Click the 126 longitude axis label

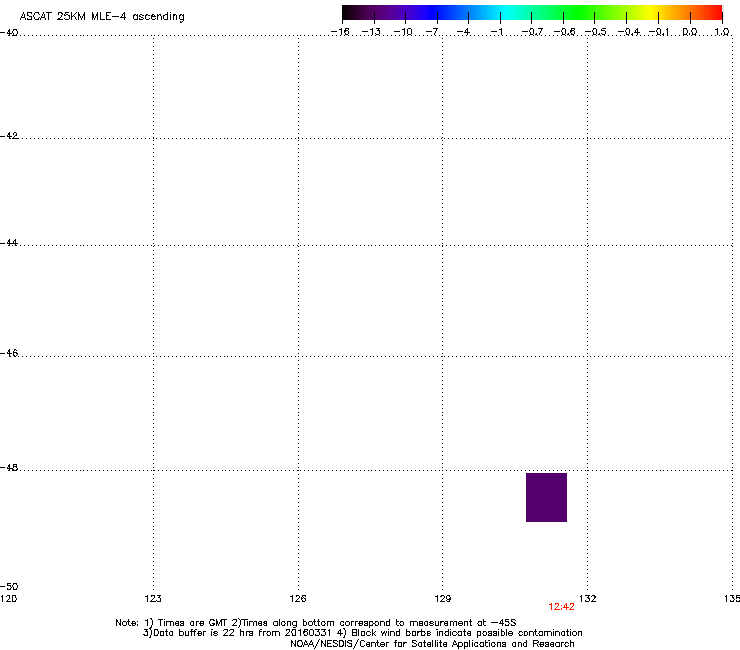point(298,599)
